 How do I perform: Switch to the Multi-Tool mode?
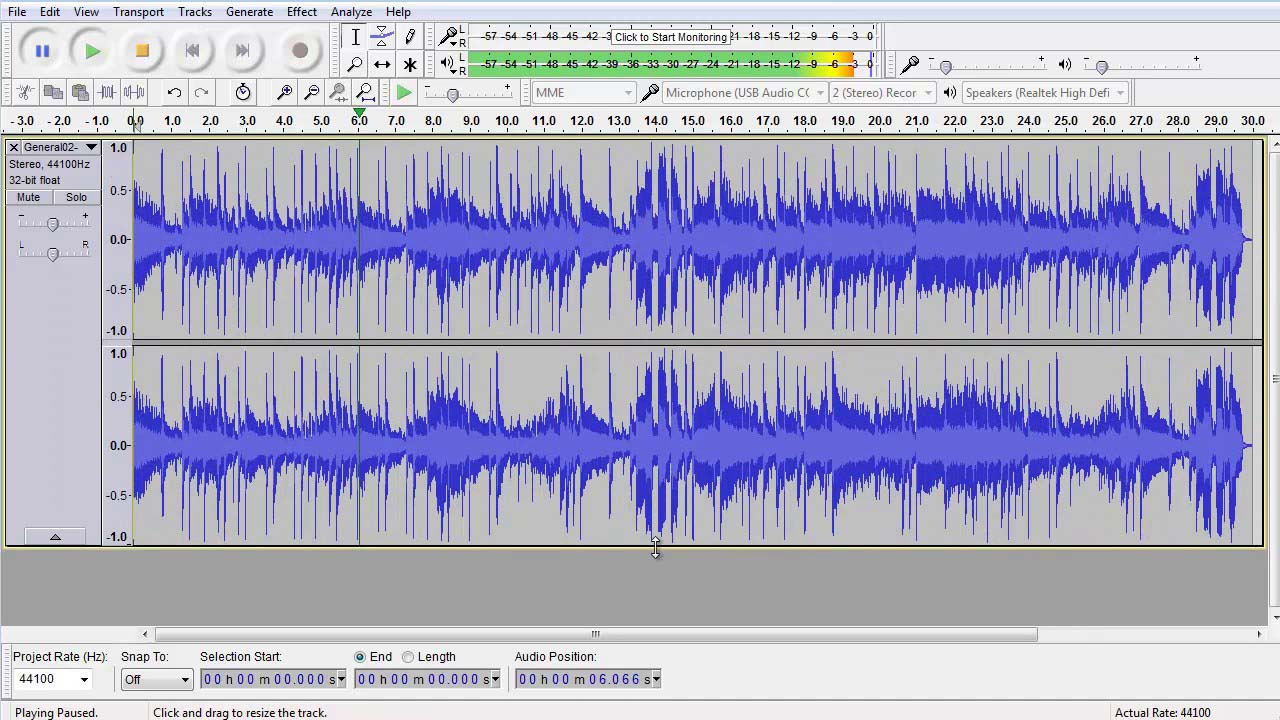click(x=410, y=64)
